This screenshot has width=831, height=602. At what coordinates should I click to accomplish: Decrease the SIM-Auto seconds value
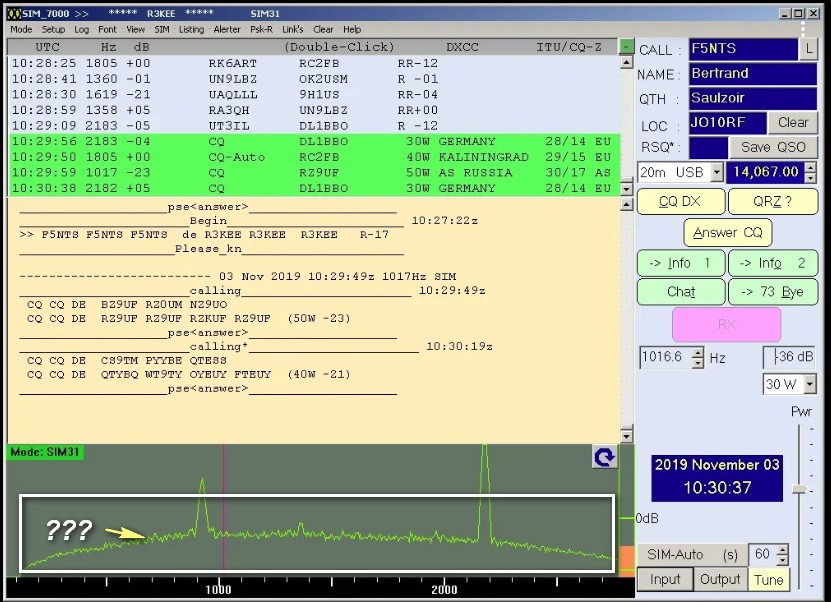pos(782,559)
